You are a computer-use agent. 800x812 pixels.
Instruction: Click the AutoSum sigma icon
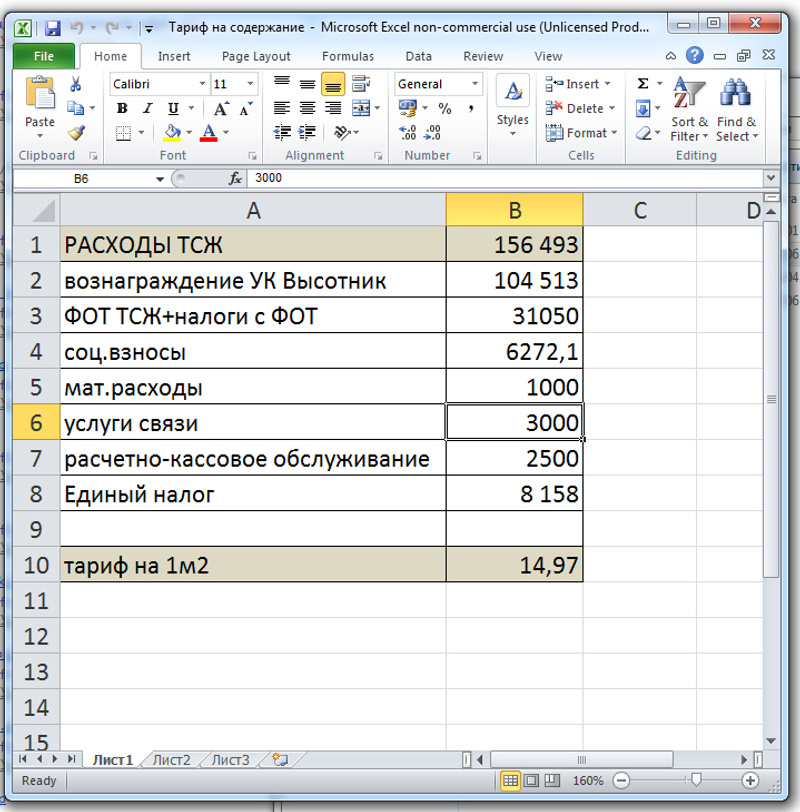[643, 84]
